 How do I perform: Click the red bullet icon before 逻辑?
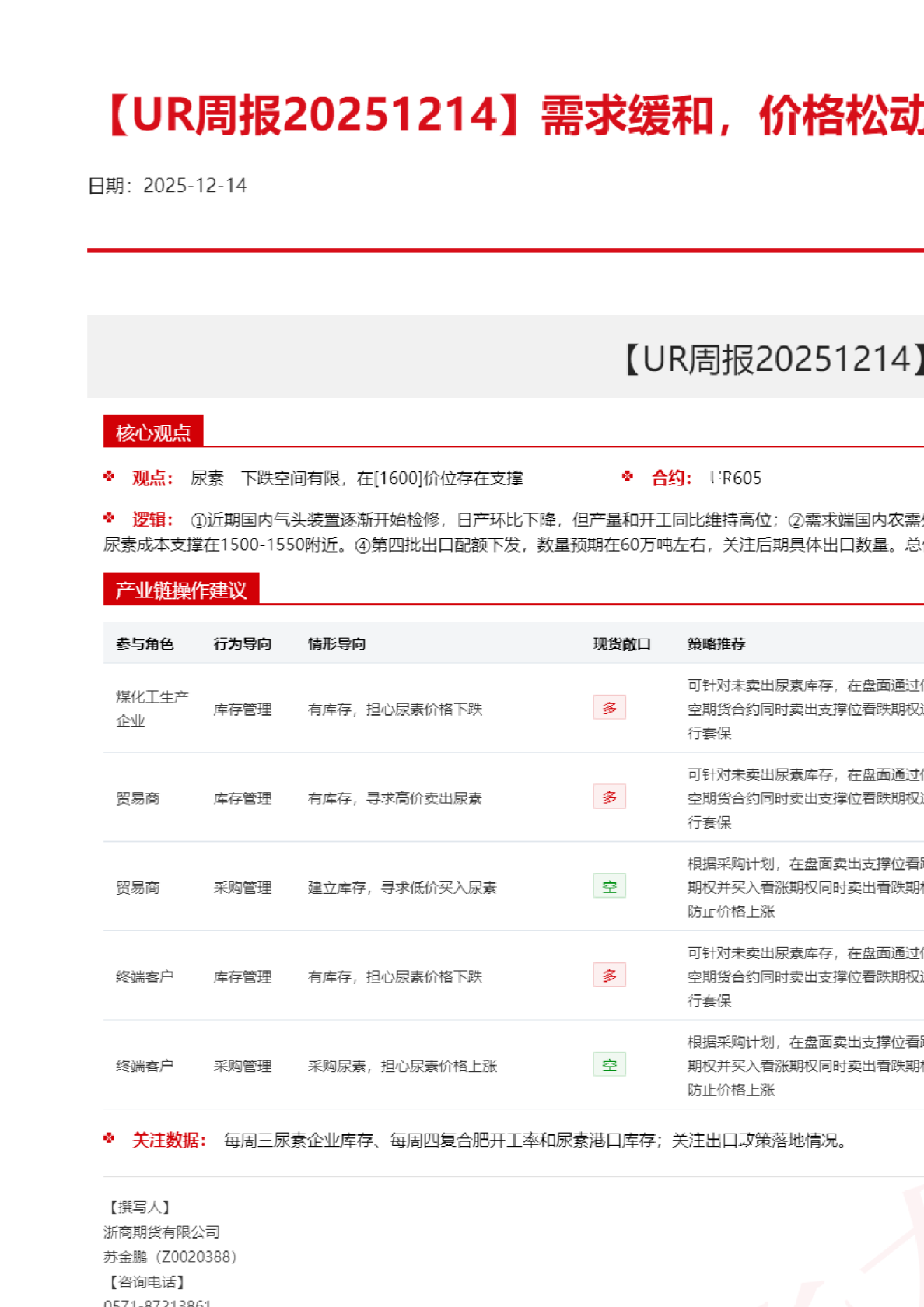[109, 518]
